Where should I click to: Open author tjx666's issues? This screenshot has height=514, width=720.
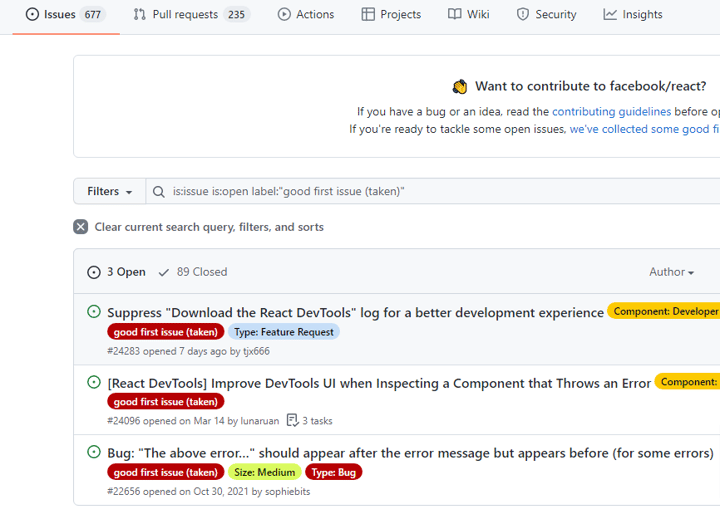pos(256,351)
